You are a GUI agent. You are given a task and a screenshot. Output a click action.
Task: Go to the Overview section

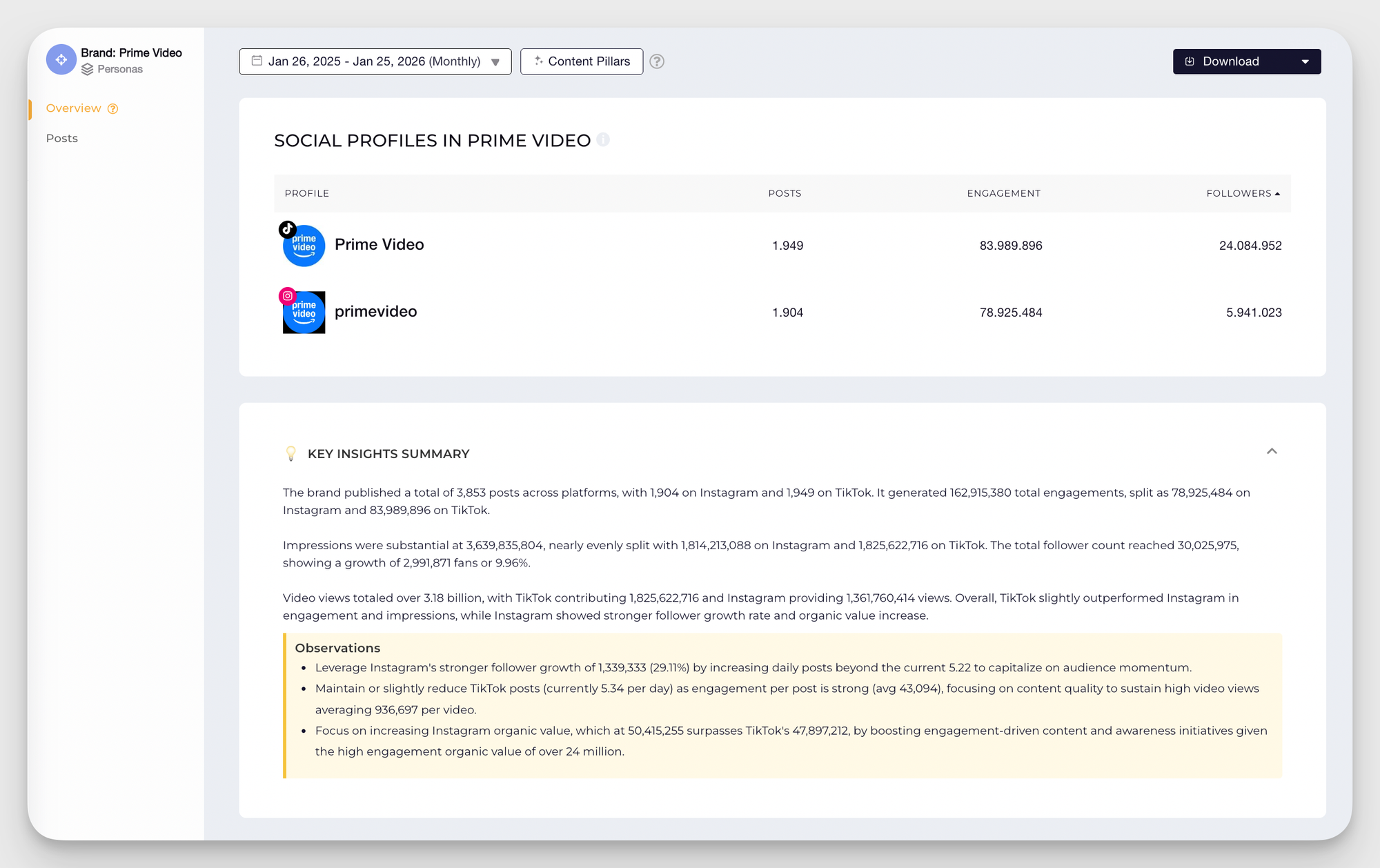[x=73, y=108]
